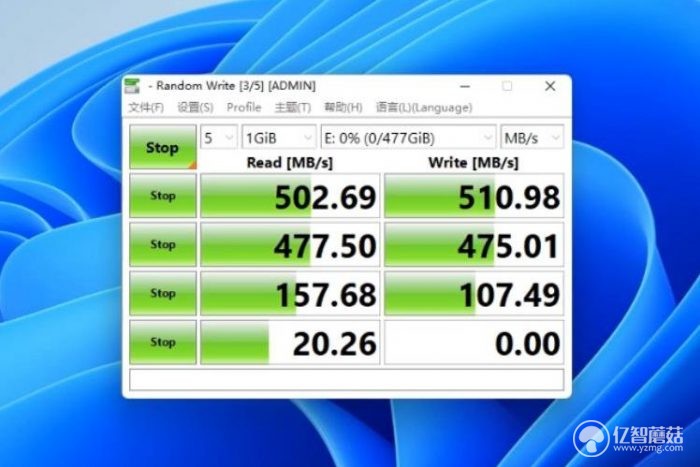700x467 pixels.
Task: Open the 文件(F) menu
Action: pyautogui.click(x=146, y=108)
